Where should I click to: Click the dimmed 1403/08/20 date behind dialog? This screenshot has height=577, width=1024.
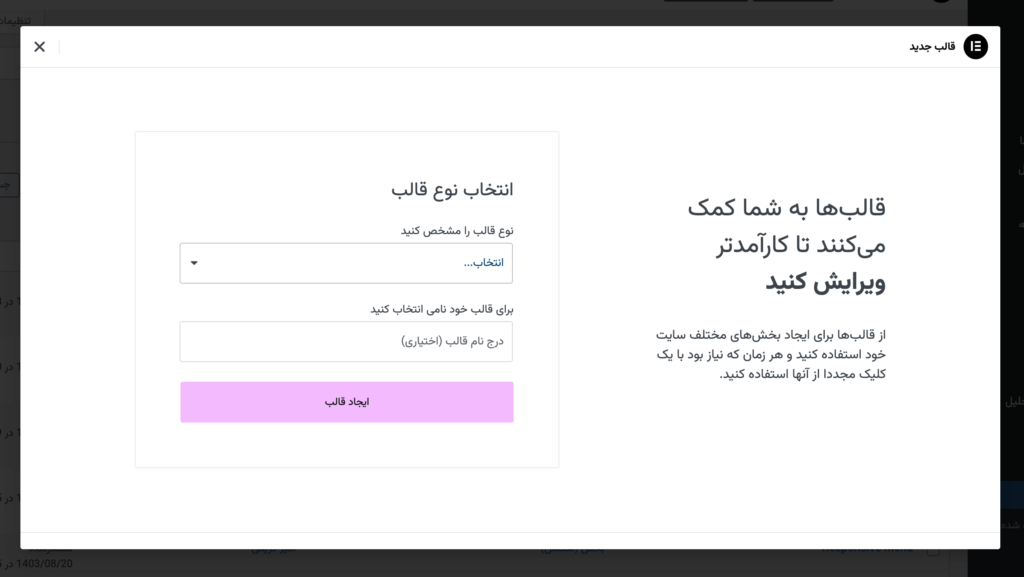coord(47,564)
